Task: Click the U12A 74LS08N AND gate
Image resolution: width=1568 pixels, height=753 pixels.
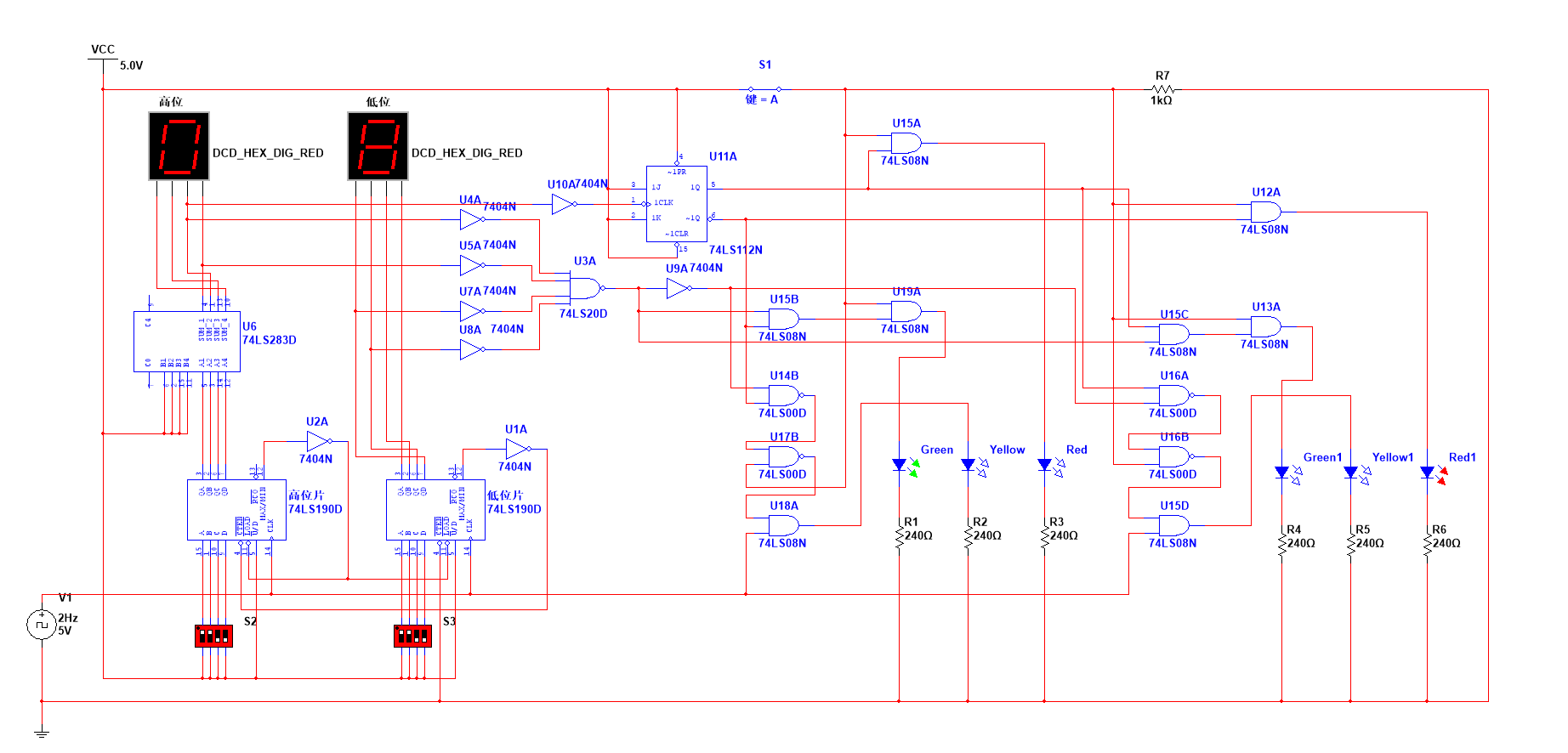Action: click(1266, 212)
